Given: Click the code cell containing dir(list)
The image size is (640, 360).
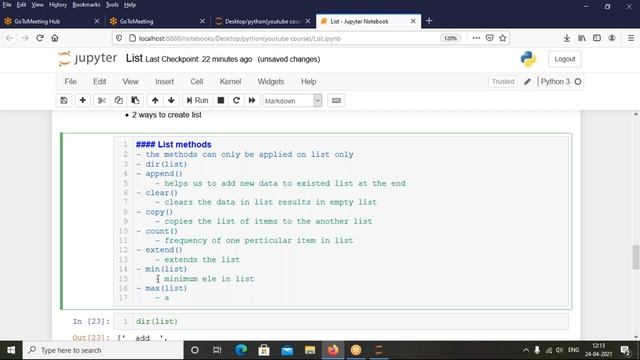Looking at the screenshot, I should pyautogui.click(x=341, y=322).
